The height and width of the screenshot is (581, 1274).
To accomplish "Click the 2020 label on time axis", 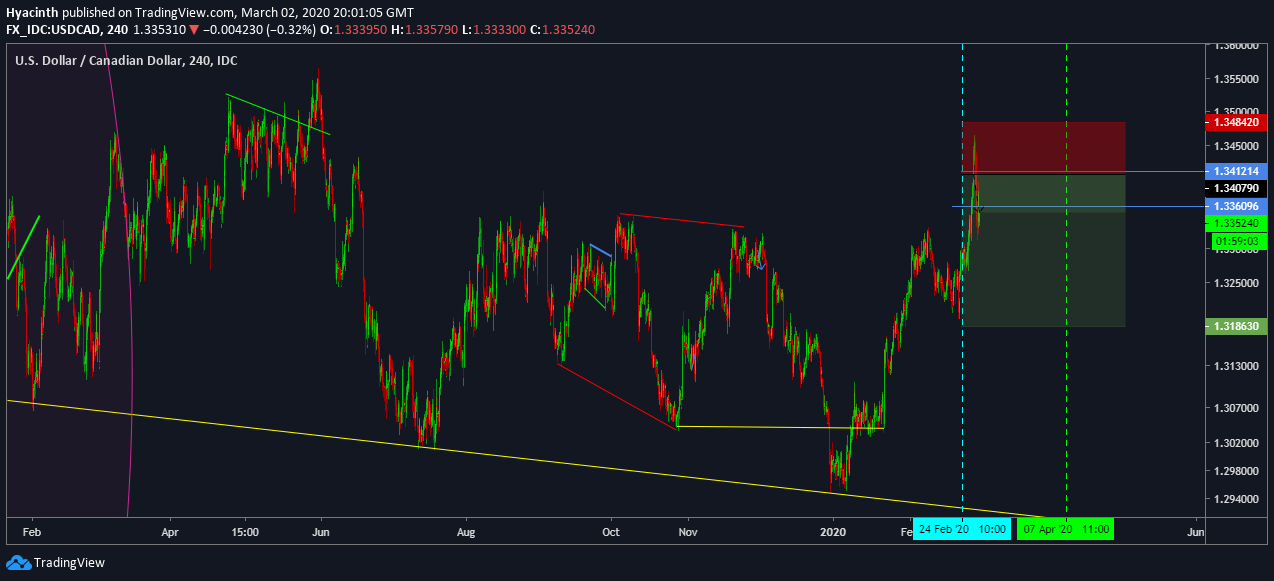I will click(x=833, y=532).
